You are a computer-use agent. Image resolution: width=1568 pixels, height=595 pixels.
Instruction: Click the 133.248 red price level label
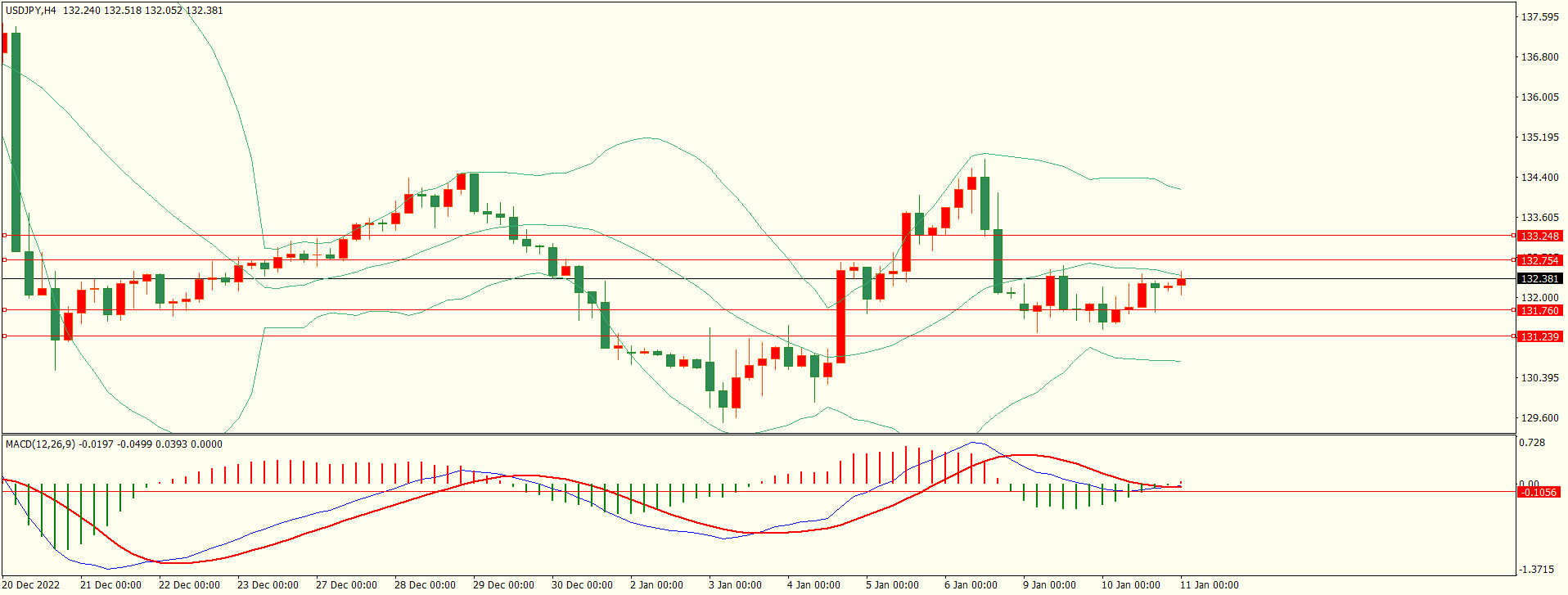[x=1539, y=236]
